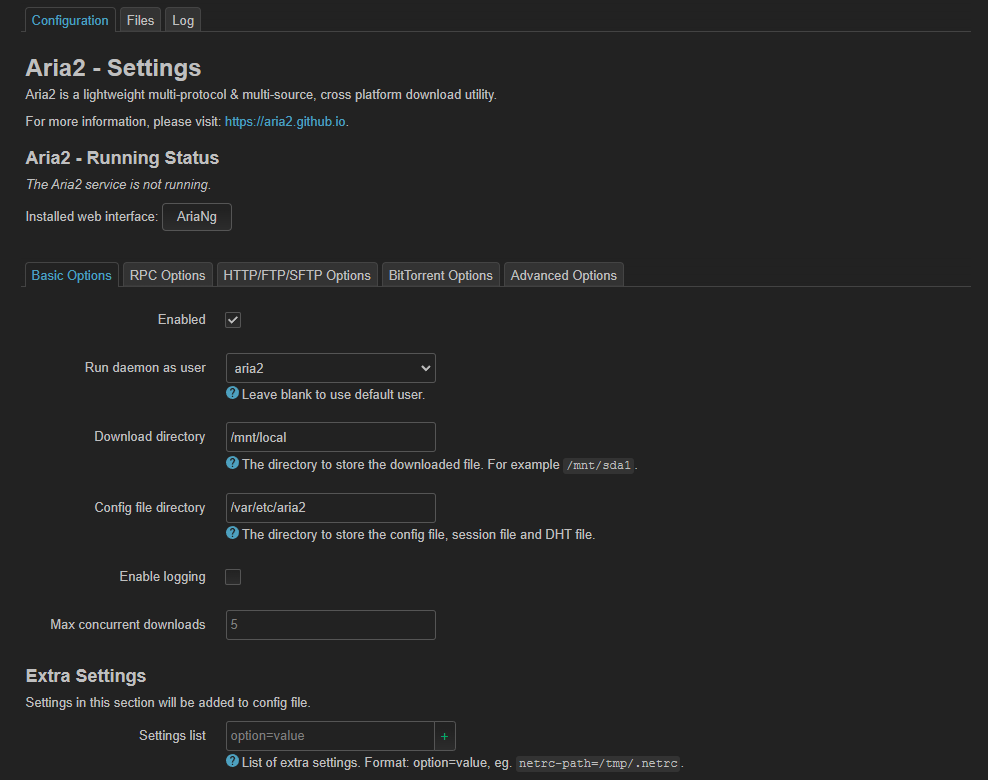The width and height of the screenshot is (988, 780).
Task: Click the 'Download directory' label
Action: (x=150, y=437)
